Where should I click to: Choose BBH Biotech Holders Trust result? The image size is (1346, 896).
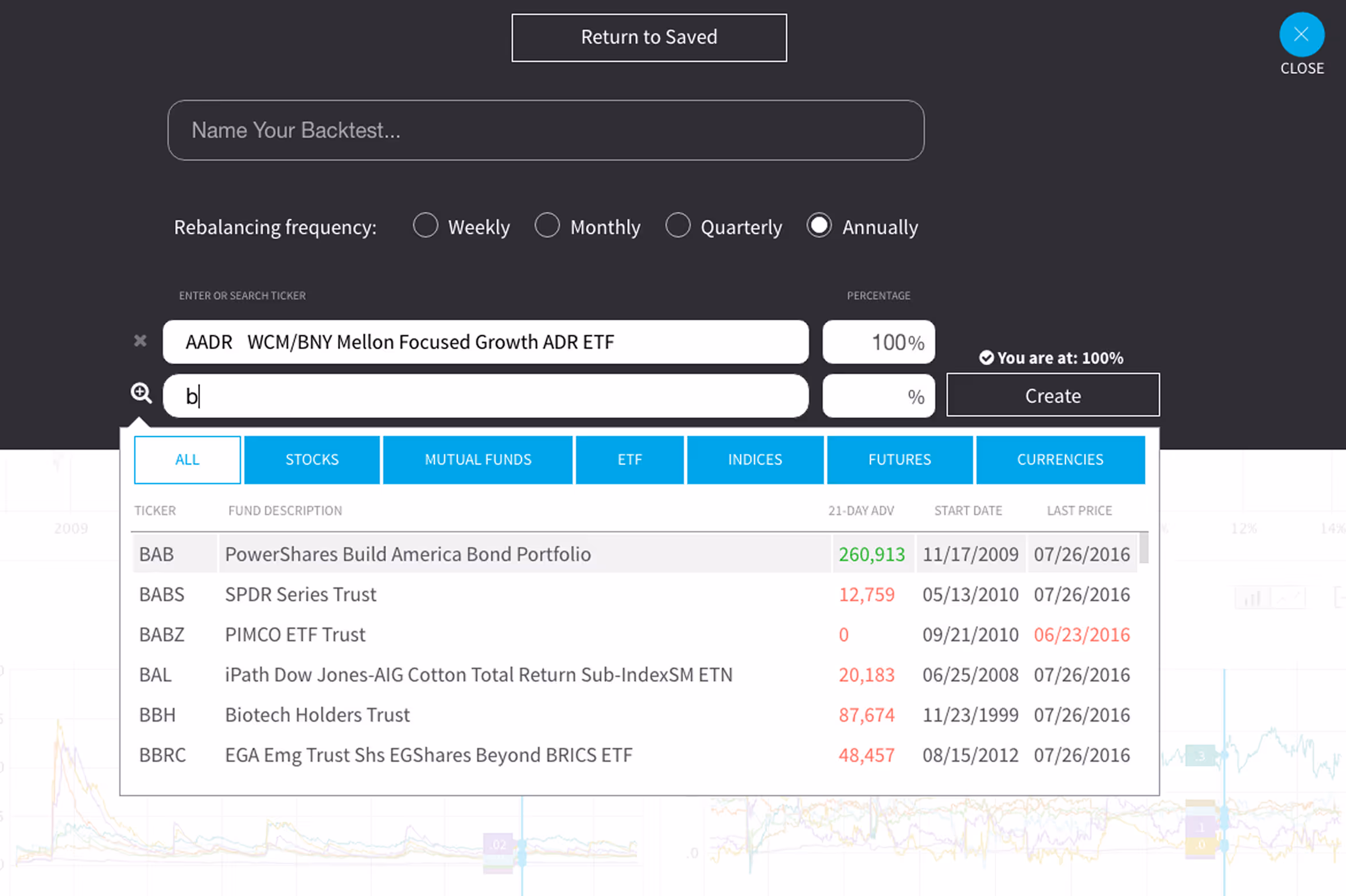click(x=317, y=715)
